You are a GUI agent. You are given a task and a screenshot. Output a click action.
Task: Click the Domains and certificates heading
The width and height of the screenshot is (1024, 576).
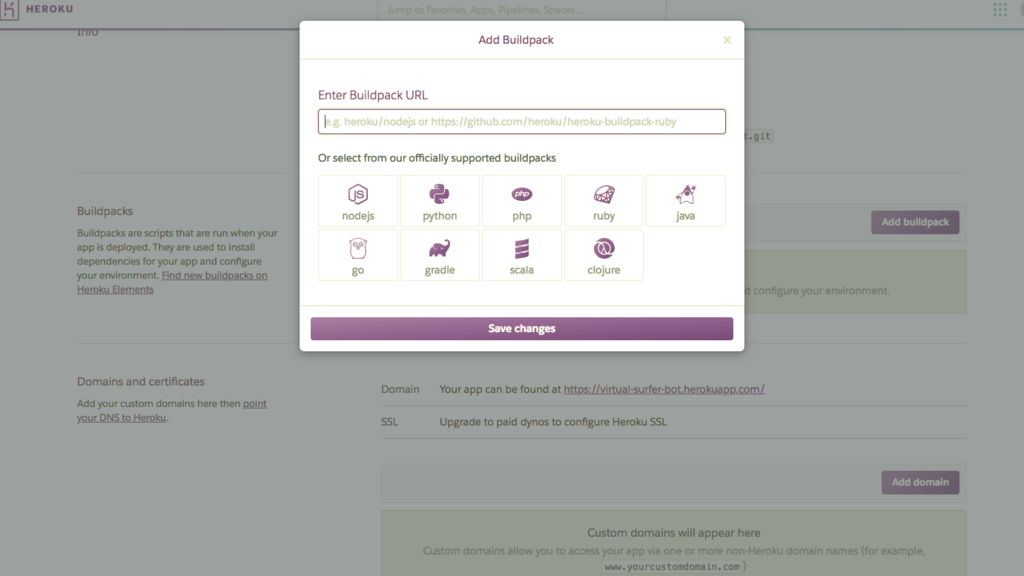141,381
